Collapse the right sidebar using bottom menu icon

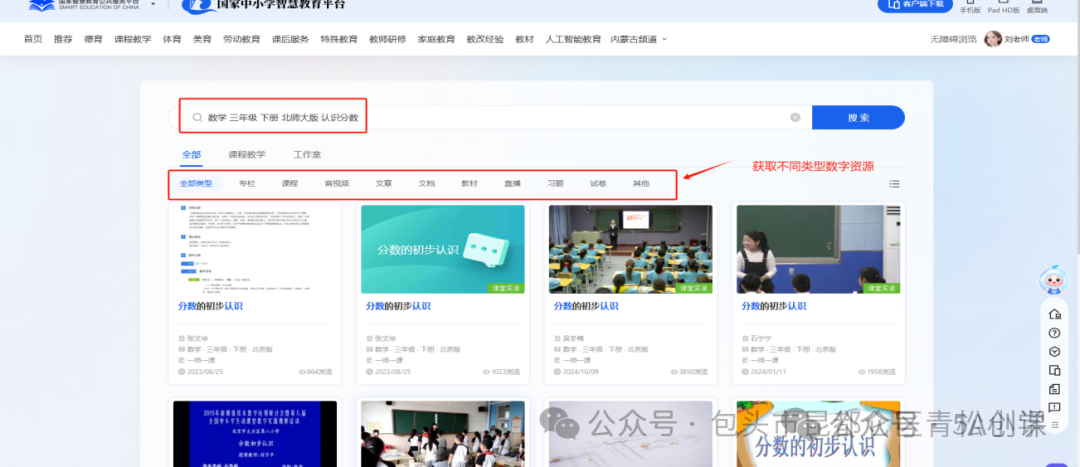pos(1053,426)
